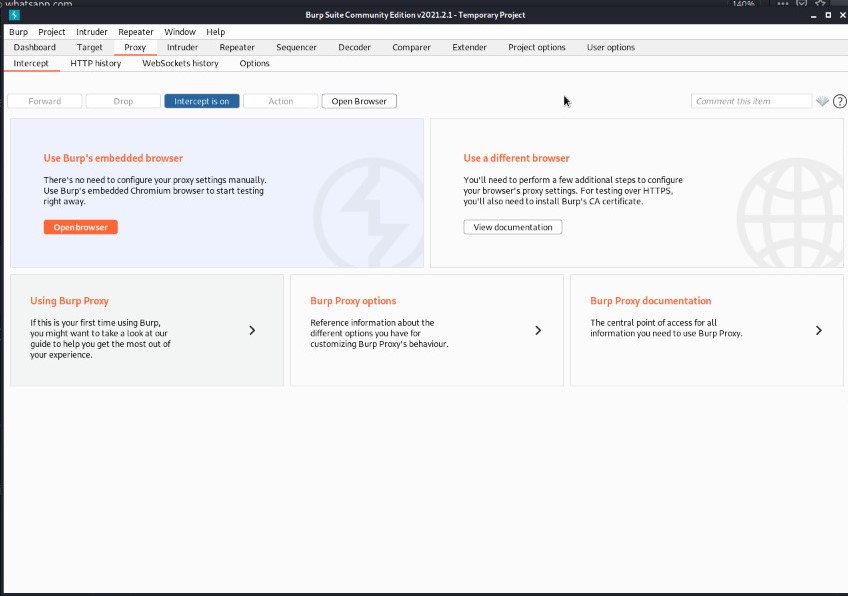Click the Use Burp's embedded browser heading
Screen dimensions: 848x596
113,158
